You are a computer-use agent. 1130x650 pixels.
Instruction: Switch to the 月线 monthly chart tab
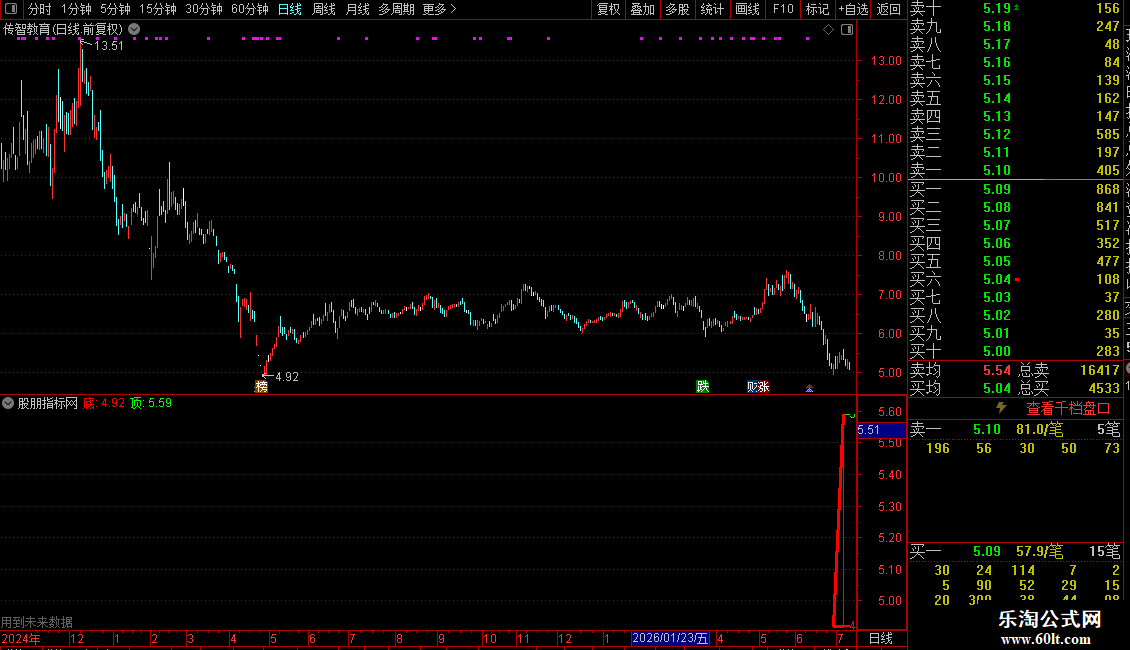(x=357, y=9)
